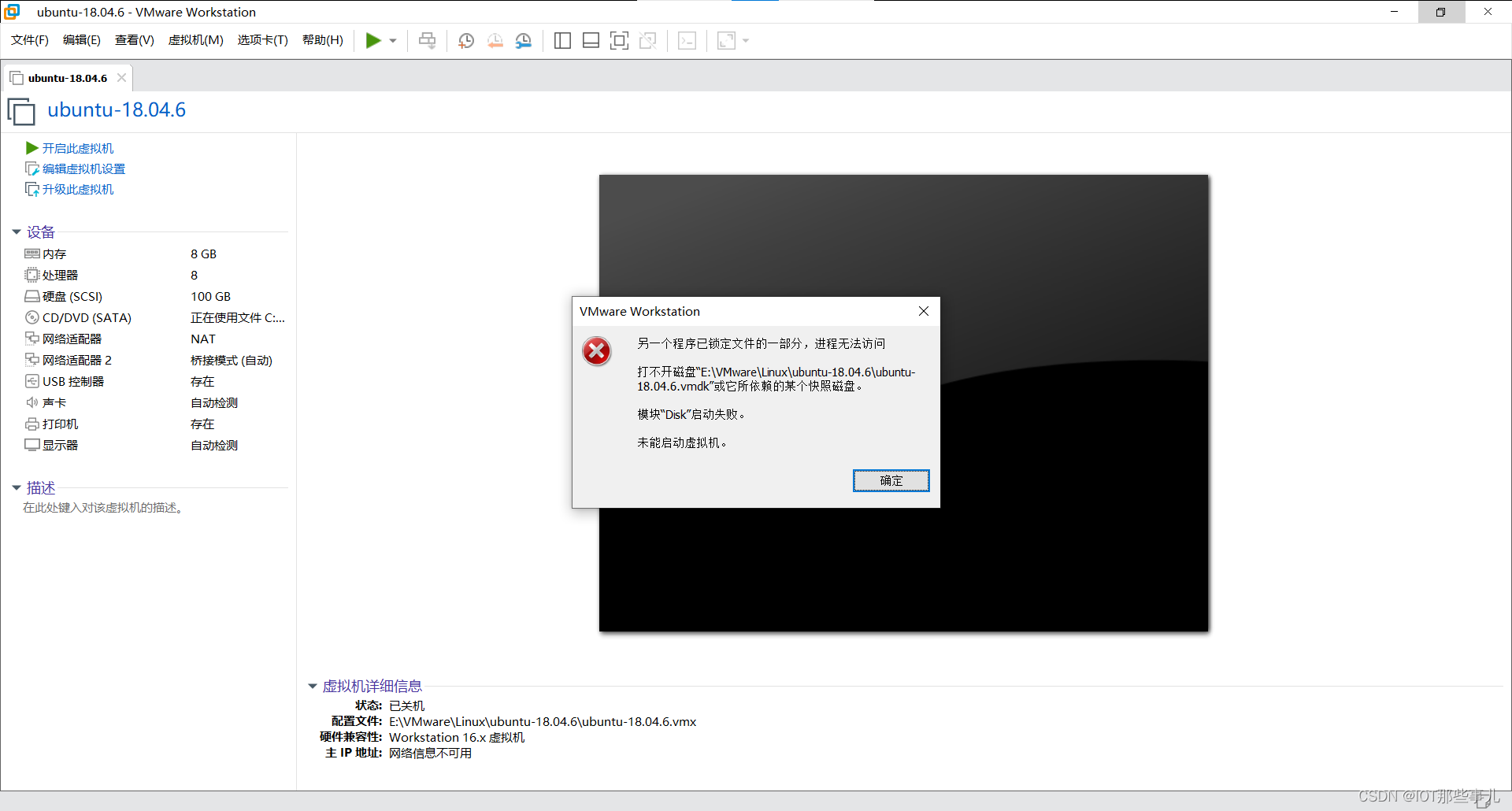Click the red error icon in dialog
Viewport: 1512px width, 811px height.
click(x=597, y=351)
